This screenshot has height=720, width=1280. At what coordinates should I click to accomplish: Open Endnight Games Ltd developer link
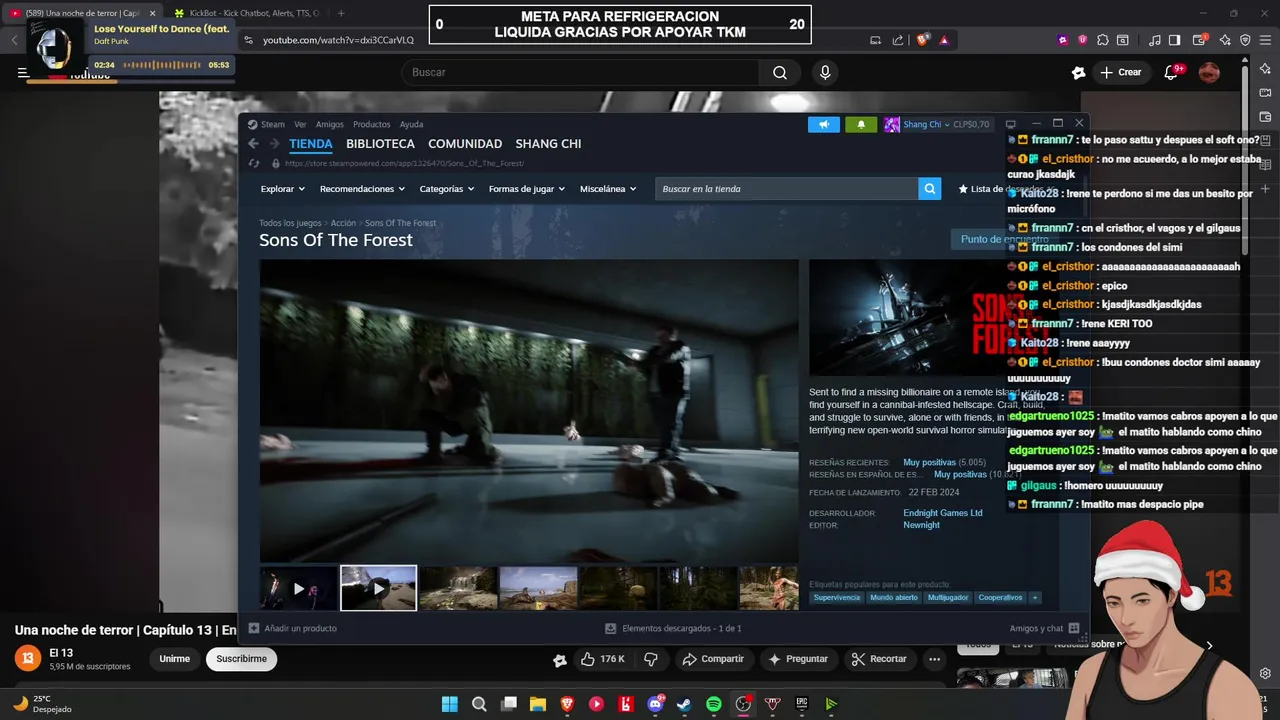pyautogui.click(x=942, y=513)
